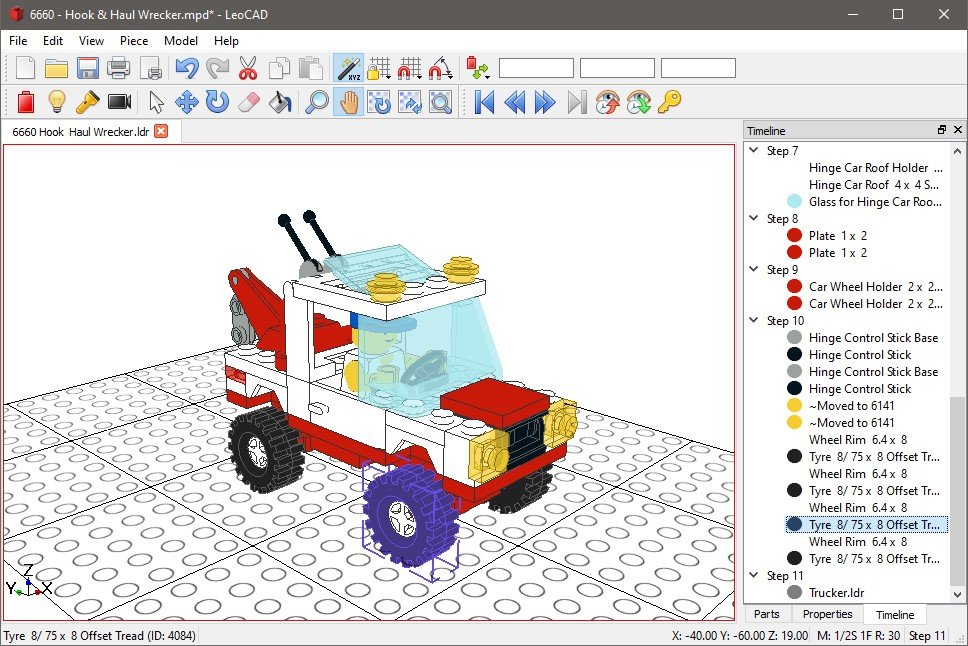Open the Piece menu
This screenshot has height=646, width=968.
(x=133, y=41)
